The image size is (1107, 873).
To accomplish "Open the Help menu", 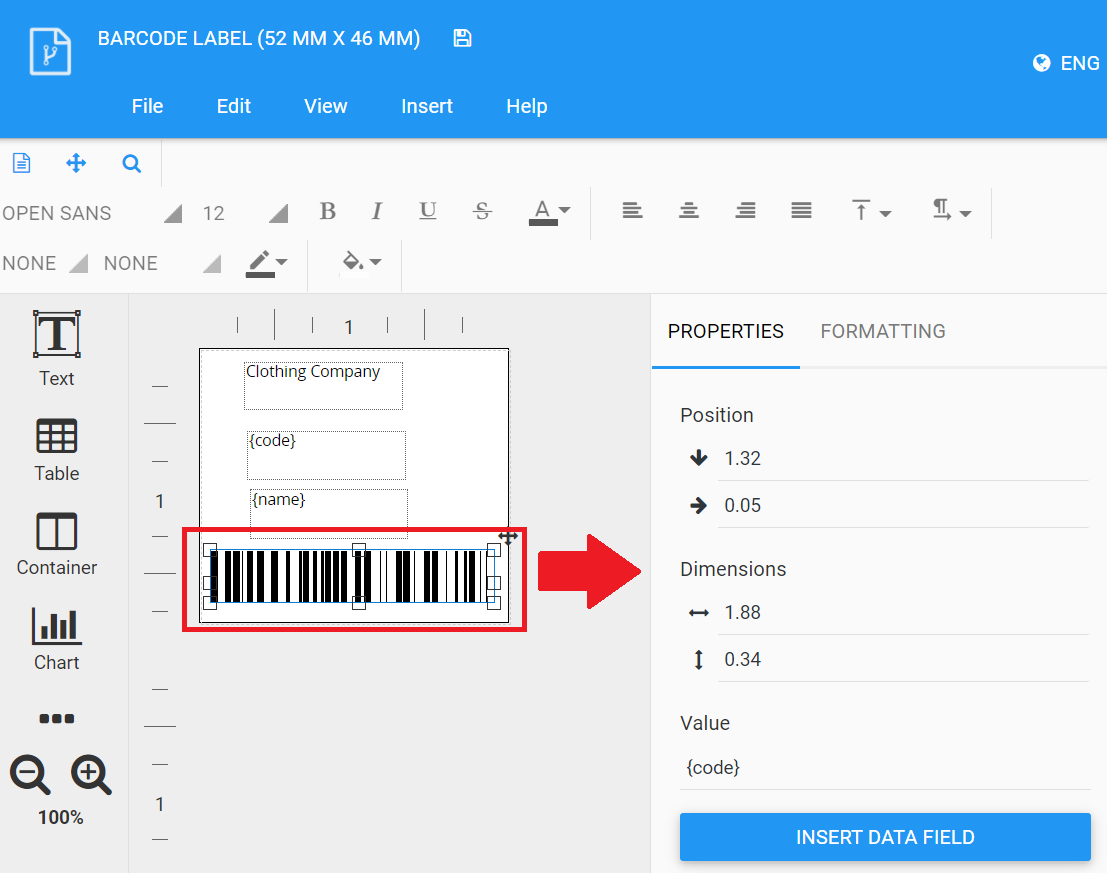I will 527,106.
